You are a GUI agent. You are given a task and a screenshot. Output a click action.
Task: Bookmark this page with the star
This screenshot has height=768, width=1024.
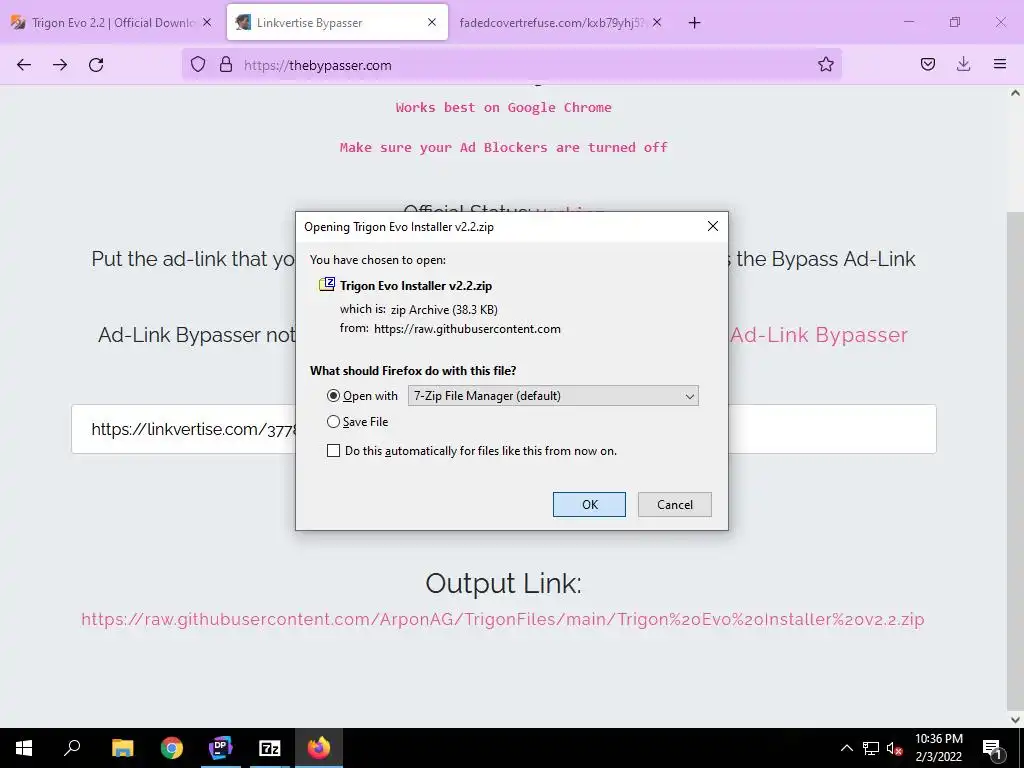(x=825, y=65)
